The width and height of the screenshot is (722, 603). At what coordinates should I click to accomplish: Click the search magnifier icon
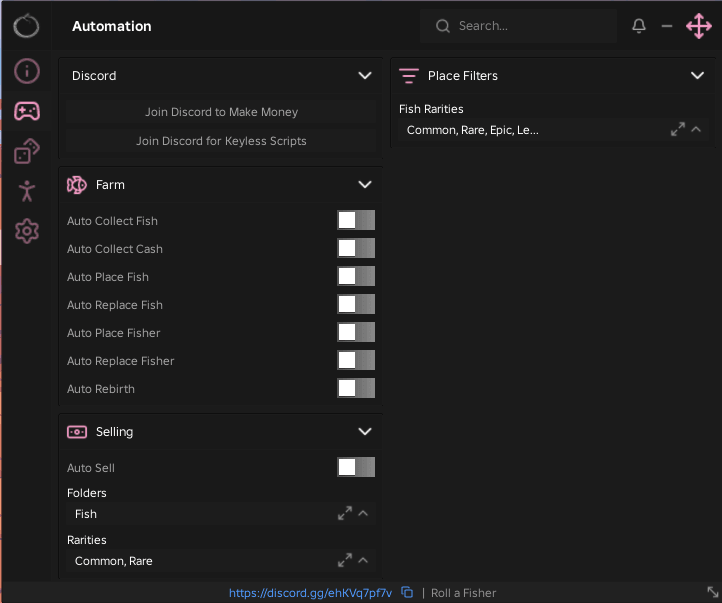coord(443,26)
